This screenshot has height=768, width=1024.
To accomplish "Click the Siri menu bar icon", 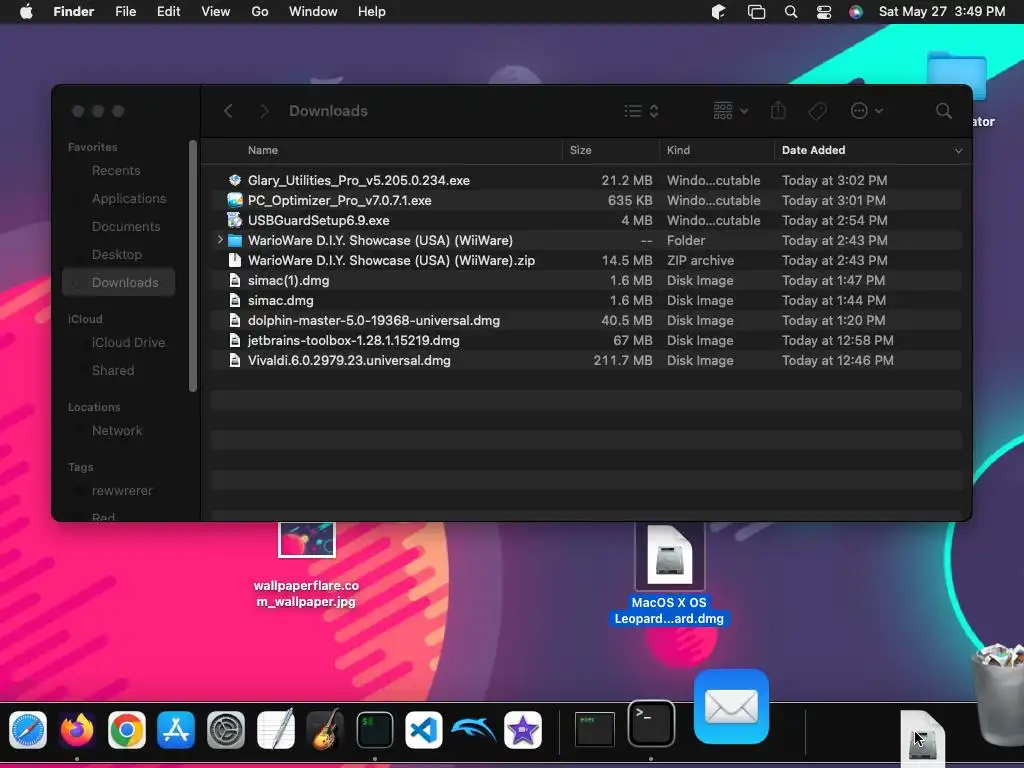I will point(856,12).
